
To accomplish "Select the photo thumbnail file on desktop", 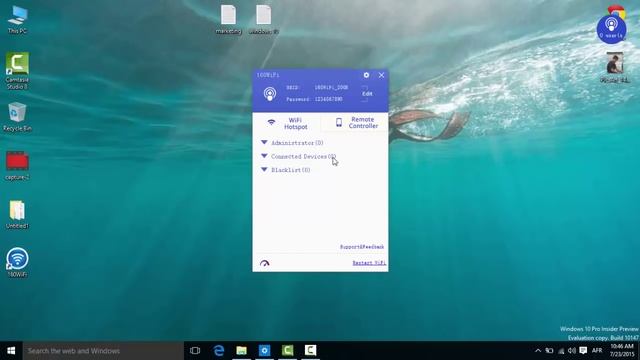I will tap(615, 67).
